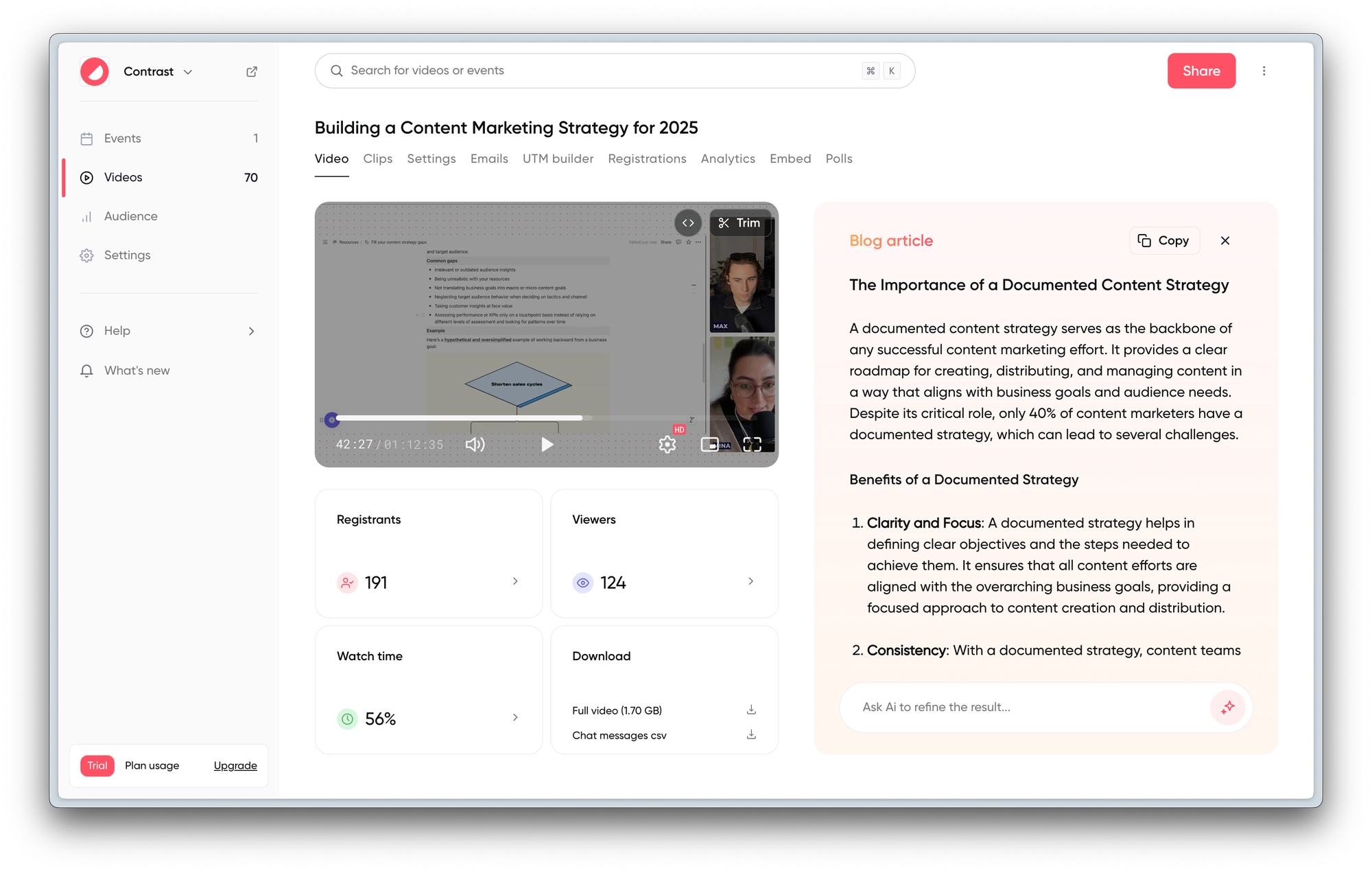Select the Events calendar icon in sidebar
This screenshot has width=1372, height=873.
coord(87,138)
